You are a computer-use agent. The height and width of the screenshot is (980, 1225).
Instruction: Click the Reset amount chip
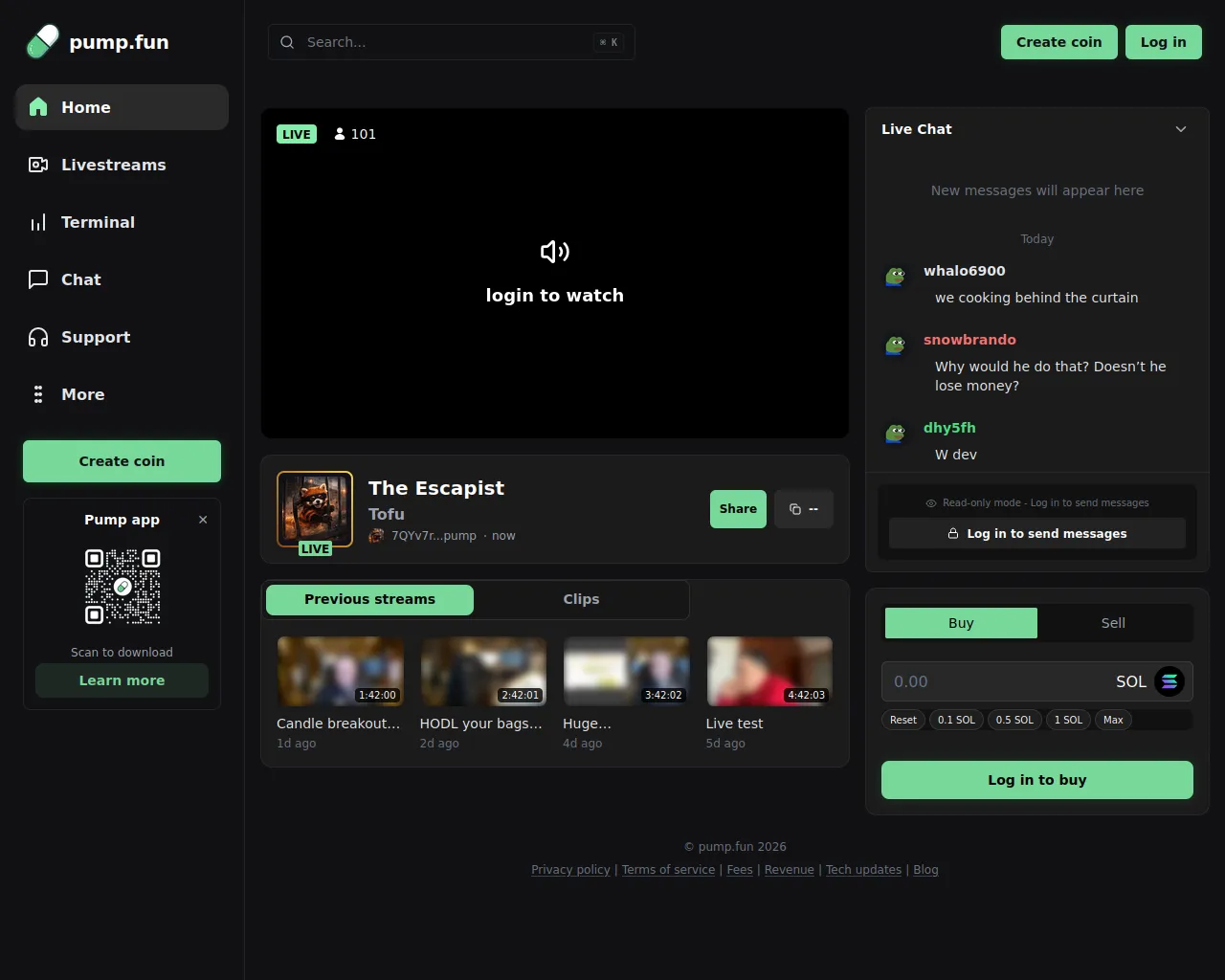[903, 720]
